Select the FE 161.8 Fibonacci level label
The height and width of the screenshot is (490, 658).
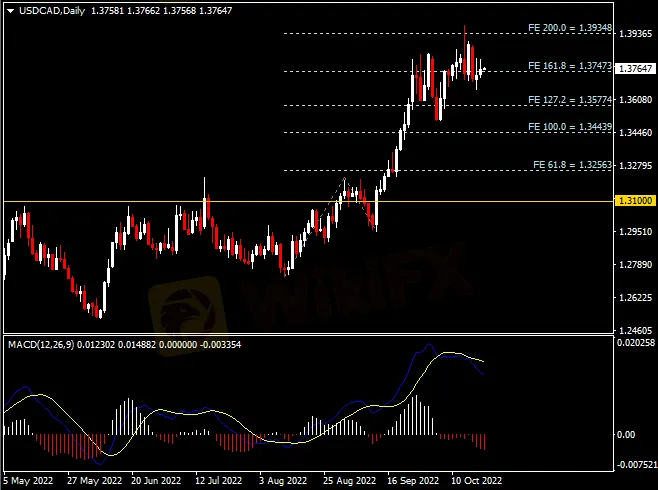[569, 65]
